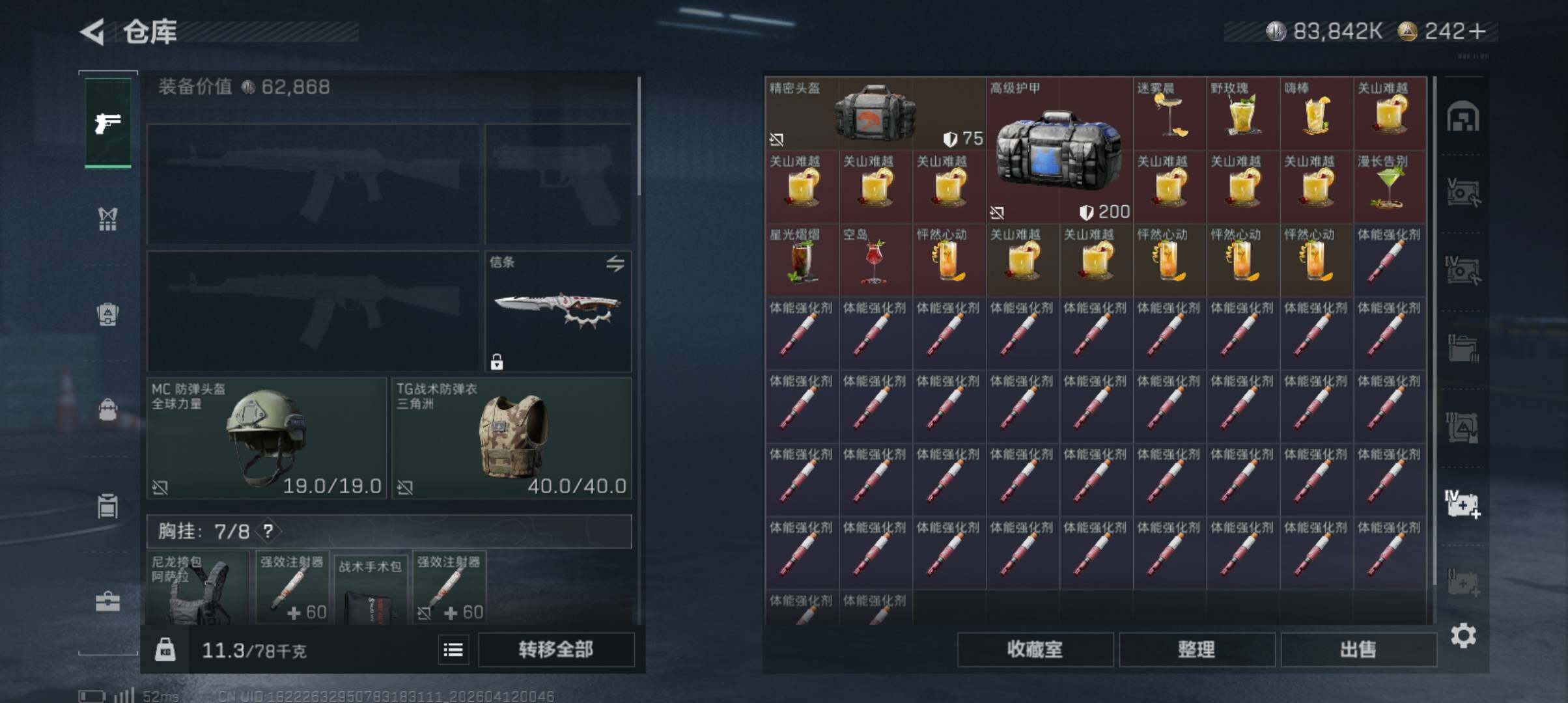Image resolution: width=1568 pixels, height=703 pixels.
Task: Click the 收藏室 collection room button
Action: pyautogui.click(x=1035, y=649)
